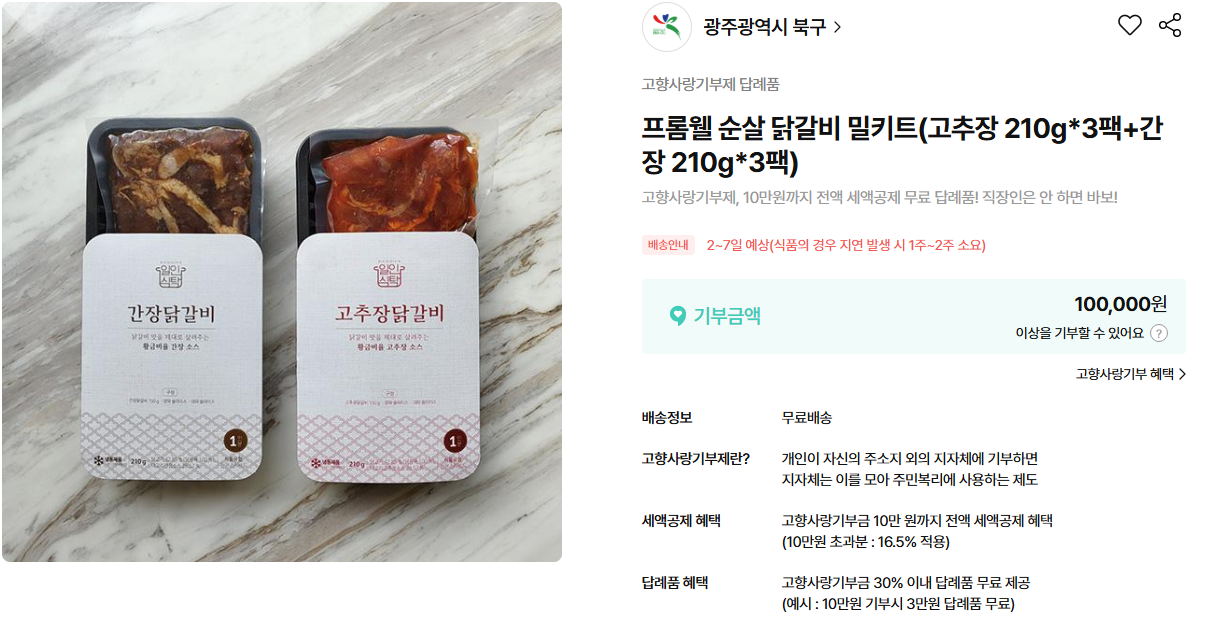The height and width of the screenshot is (621, 1209).
Task: Click the 광주광역시 북구 logo emblem
Action: (x=666, y=27)
